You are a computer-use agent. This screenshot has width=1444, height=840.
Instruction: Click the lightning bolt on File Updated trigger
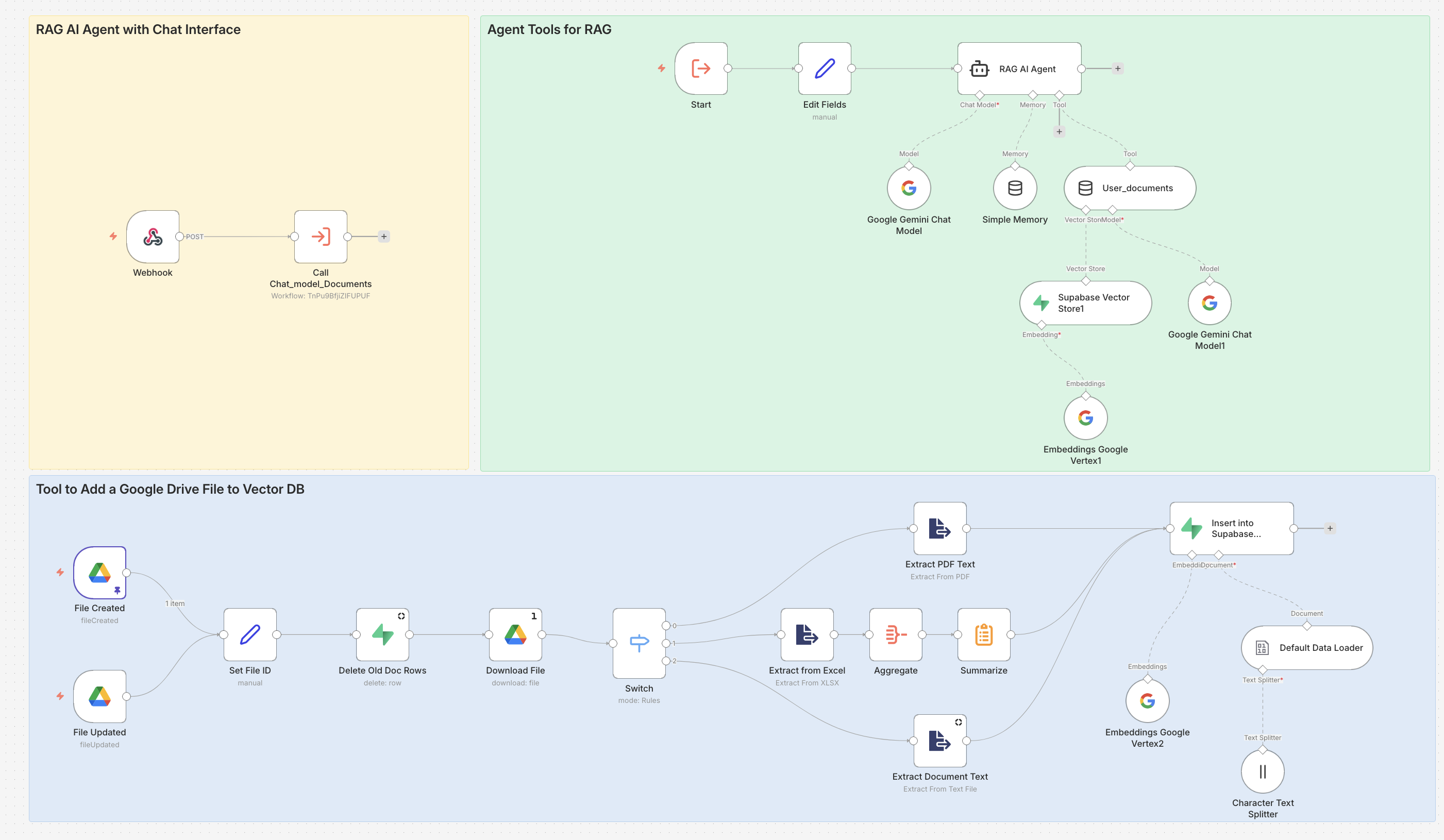click(60, 696)
